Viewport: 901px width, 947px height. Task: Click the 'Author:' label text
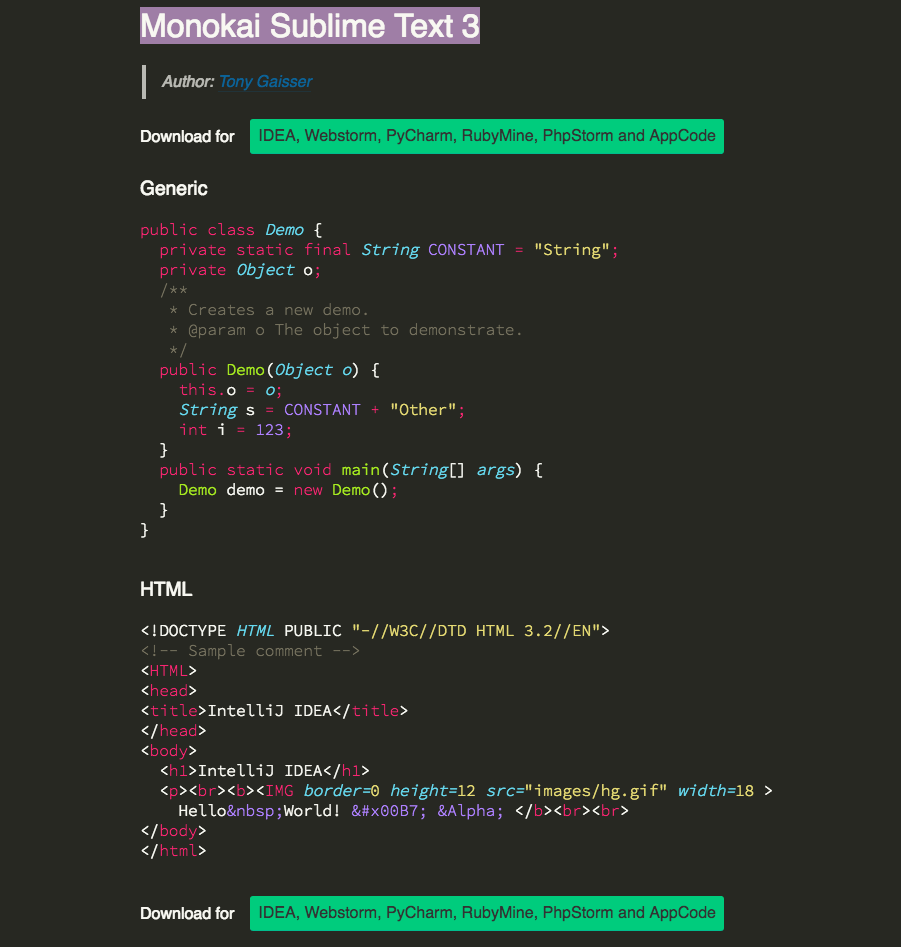pyautogui.click(x=188, y=82)
